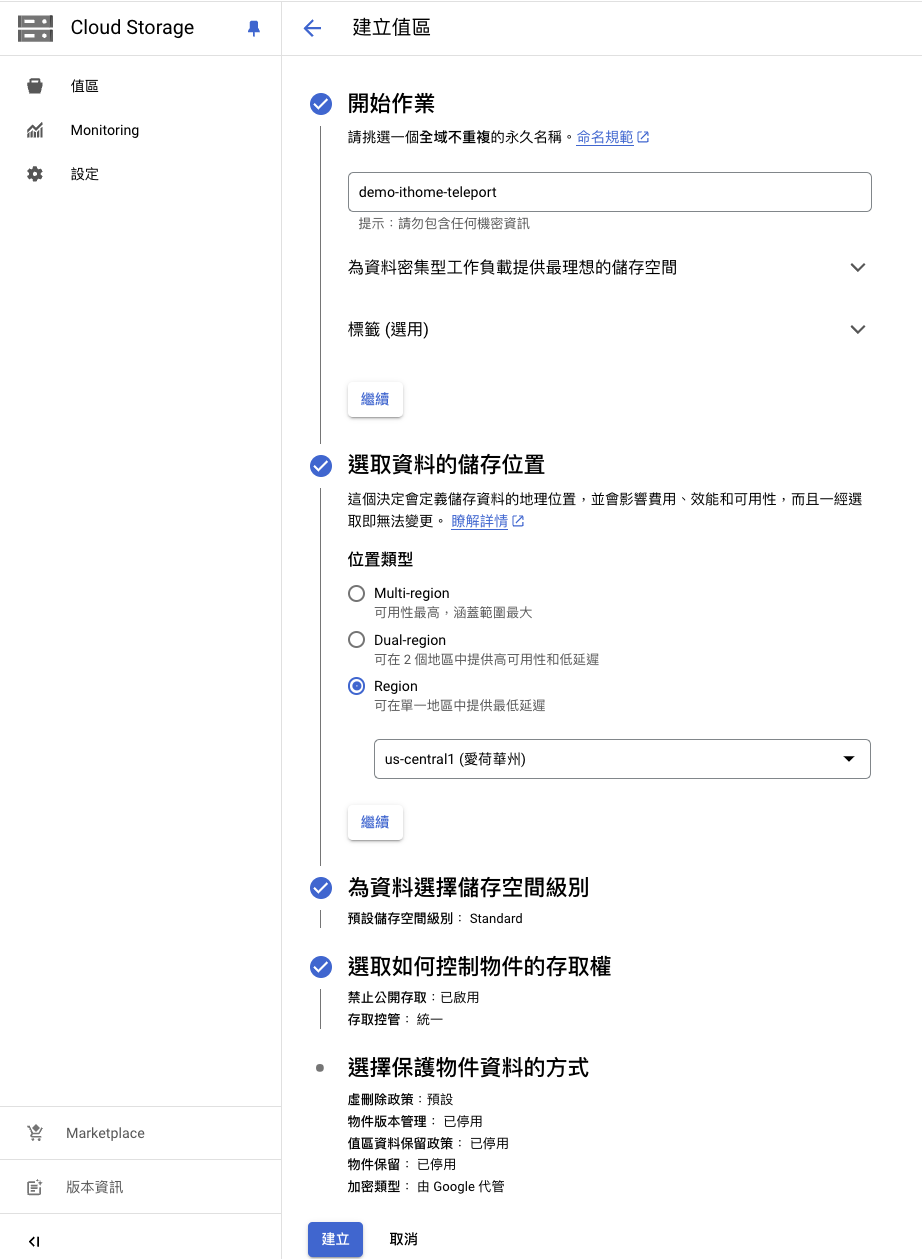Screen dimensions: 922x1259
Task: Click the Cloud Storage title text
Action: (x=132, y=28)
